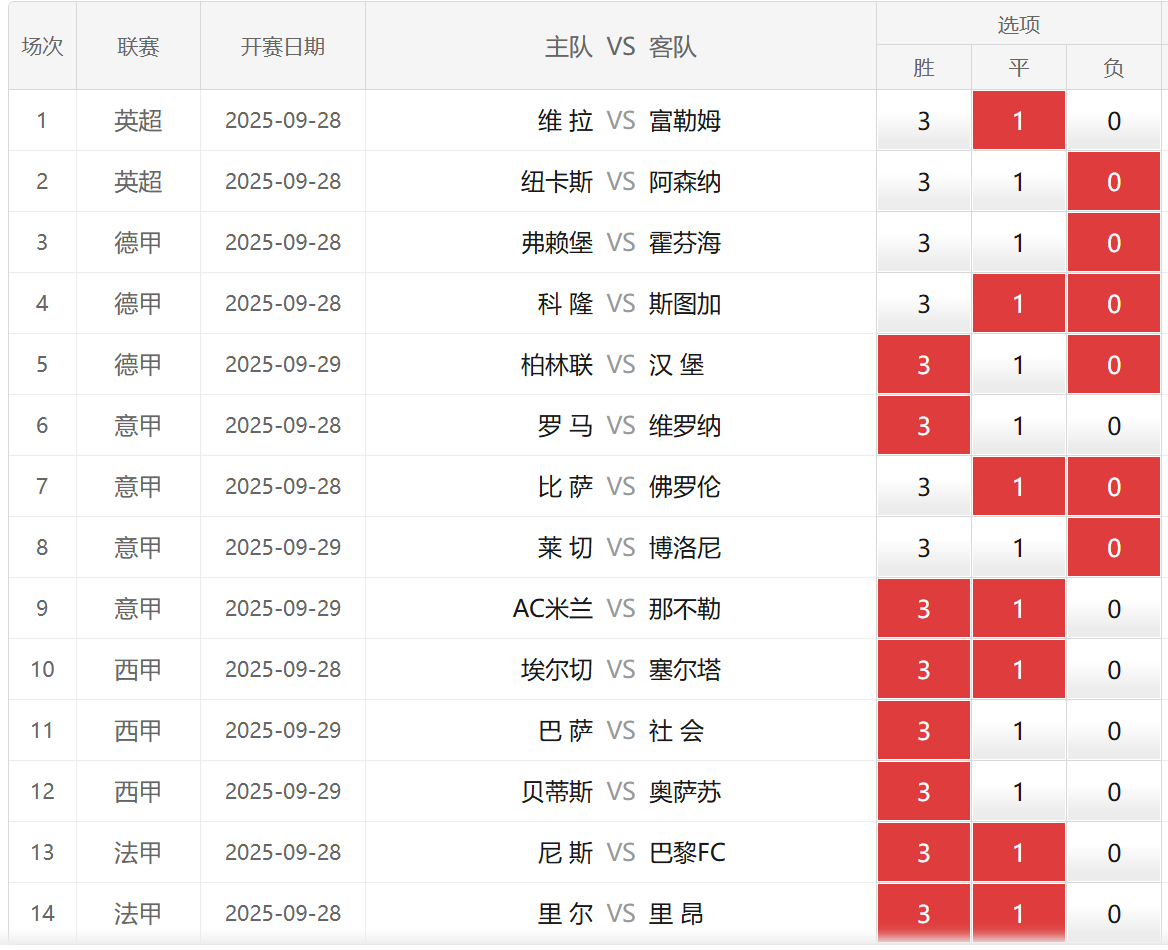Click the 主队 VS 客队 column header

click(620, 47)
